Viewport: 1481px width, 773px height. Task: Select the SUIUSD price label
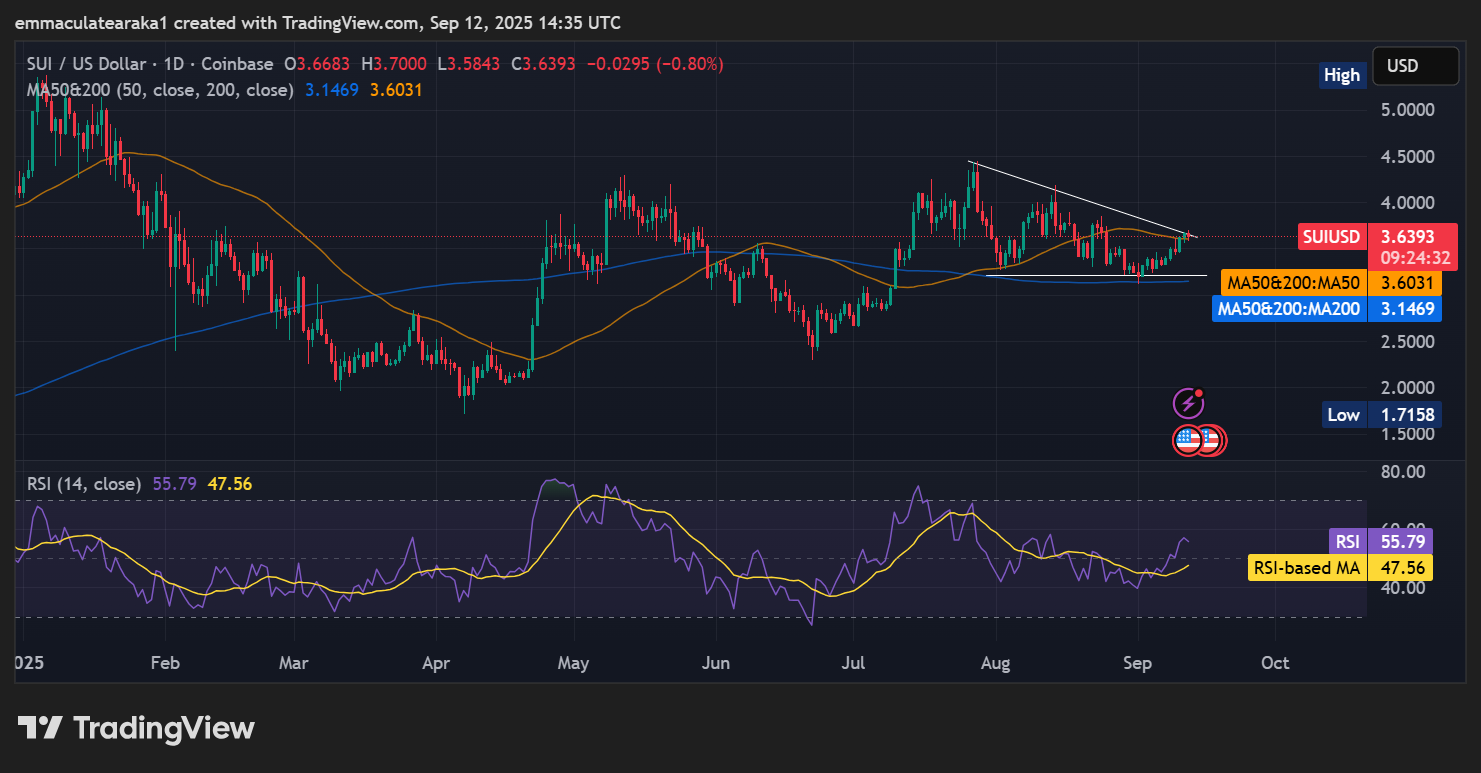pos(1331,237)
